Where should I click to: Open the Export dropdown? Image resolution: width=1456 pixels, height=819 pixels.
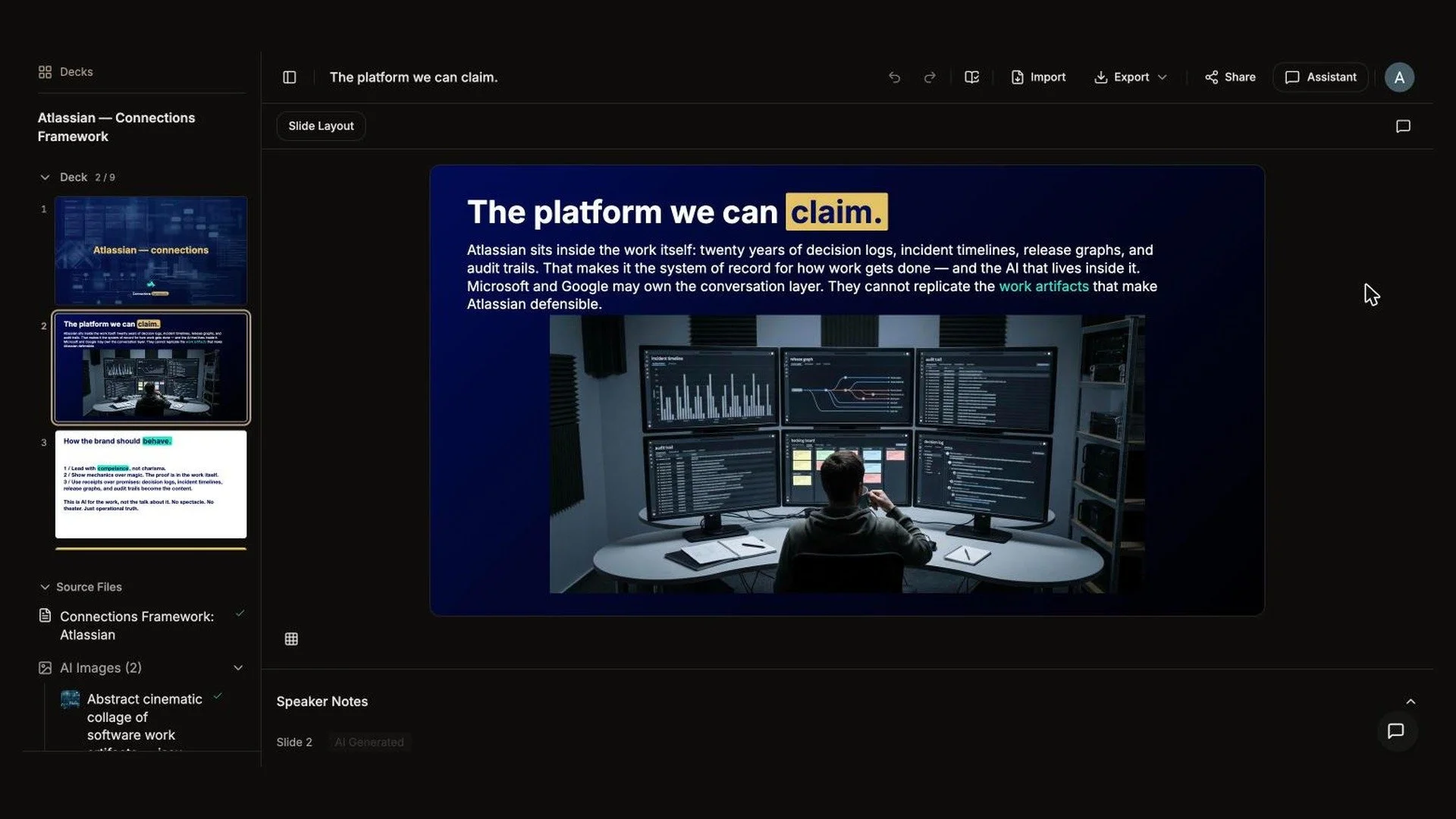click(1131, 77)
